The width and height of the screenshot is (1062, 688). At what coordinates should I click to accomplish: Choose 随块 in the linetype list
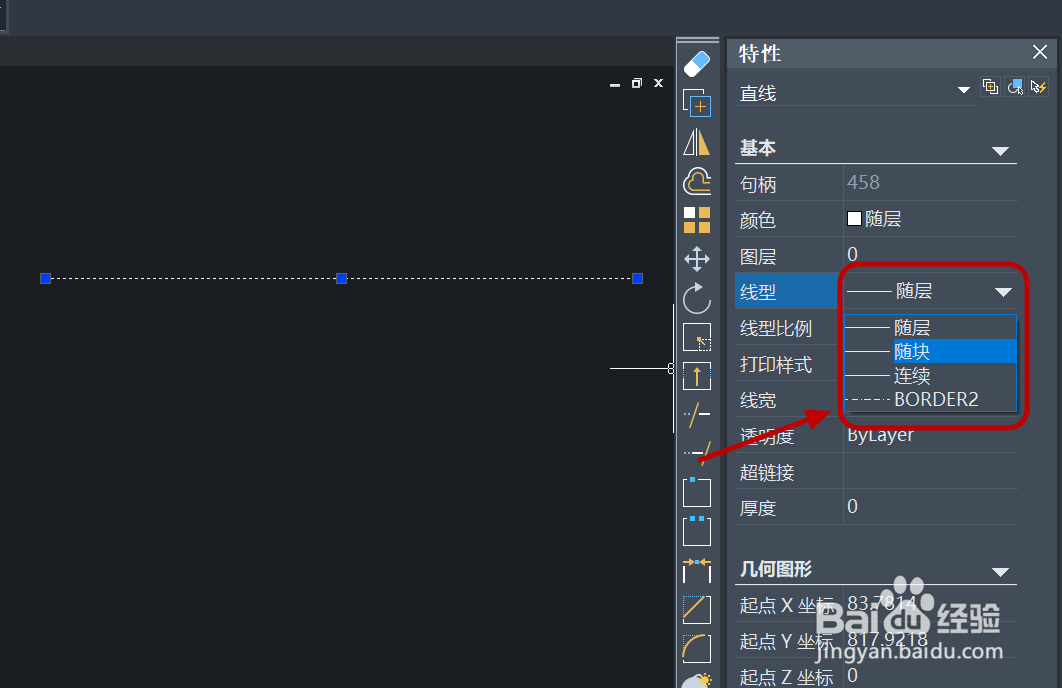click(x=931, y=351)
